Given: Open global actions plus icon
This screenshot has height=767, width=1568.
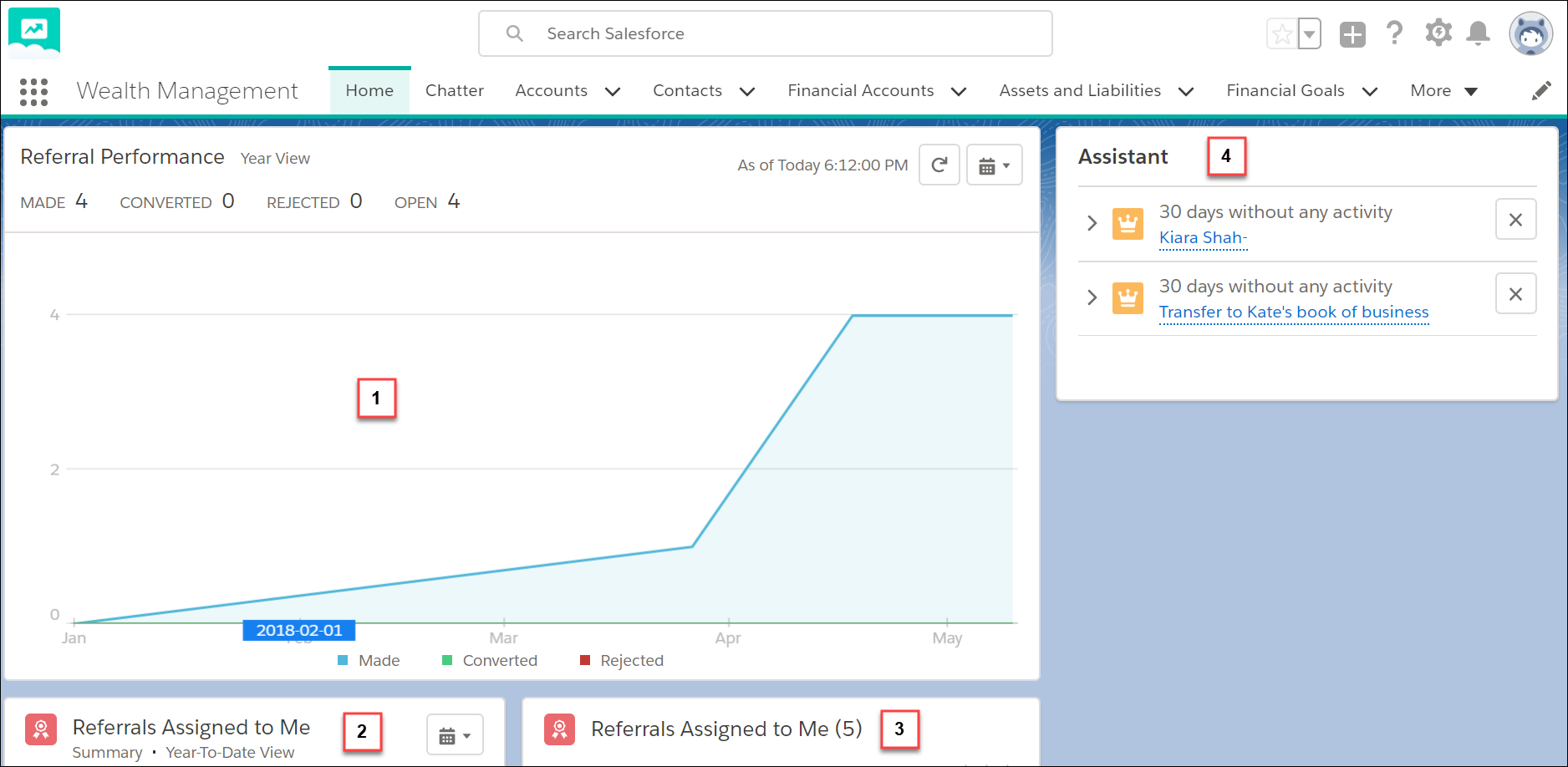Looking at the screenshot, I should click(x=1352, y=34).
